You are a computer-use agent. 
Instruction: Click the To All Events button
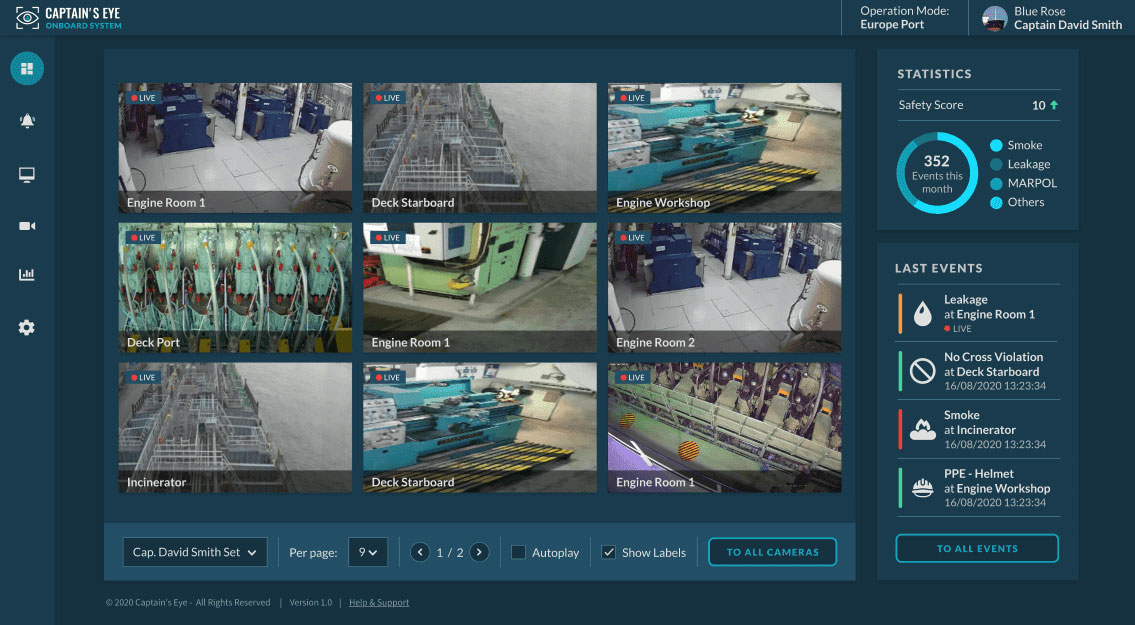pos(976,549)
